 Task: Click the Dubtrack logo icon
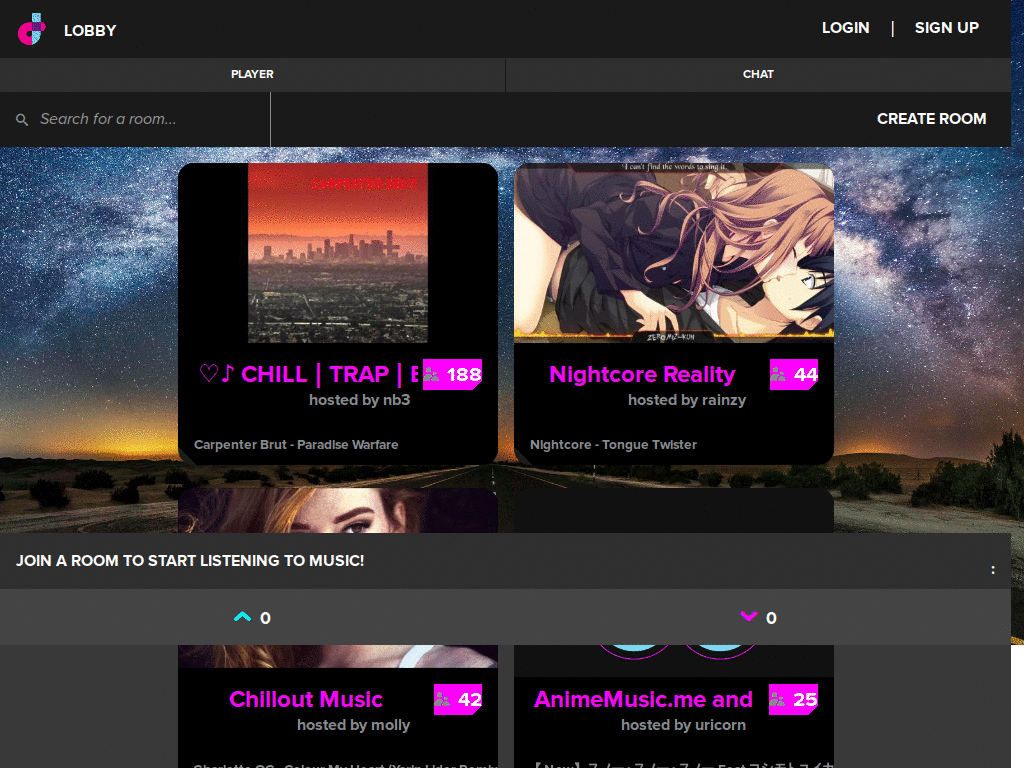31,29
